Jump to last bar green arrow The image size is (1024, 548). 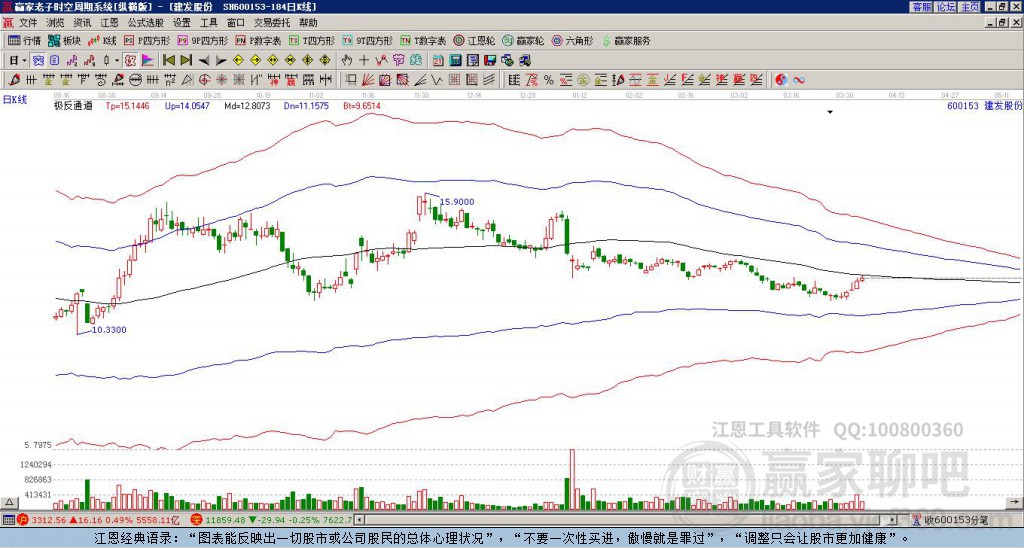click(186, 61)
